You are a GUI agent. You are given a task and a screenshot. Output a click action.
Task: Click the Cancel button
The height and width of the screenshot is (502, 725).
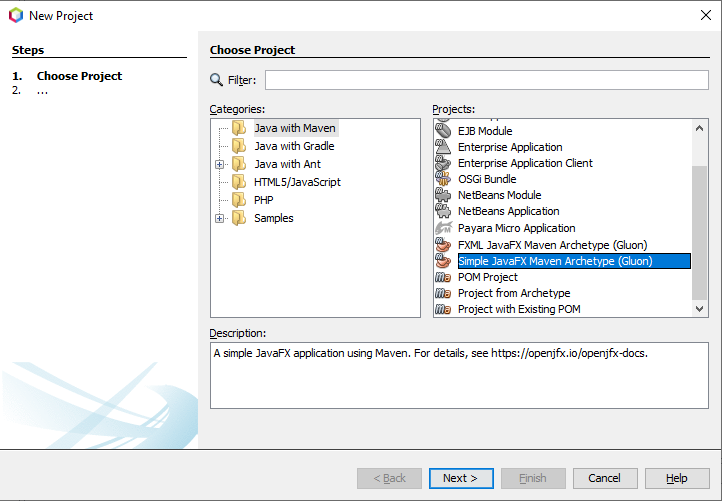pos(605,478)
